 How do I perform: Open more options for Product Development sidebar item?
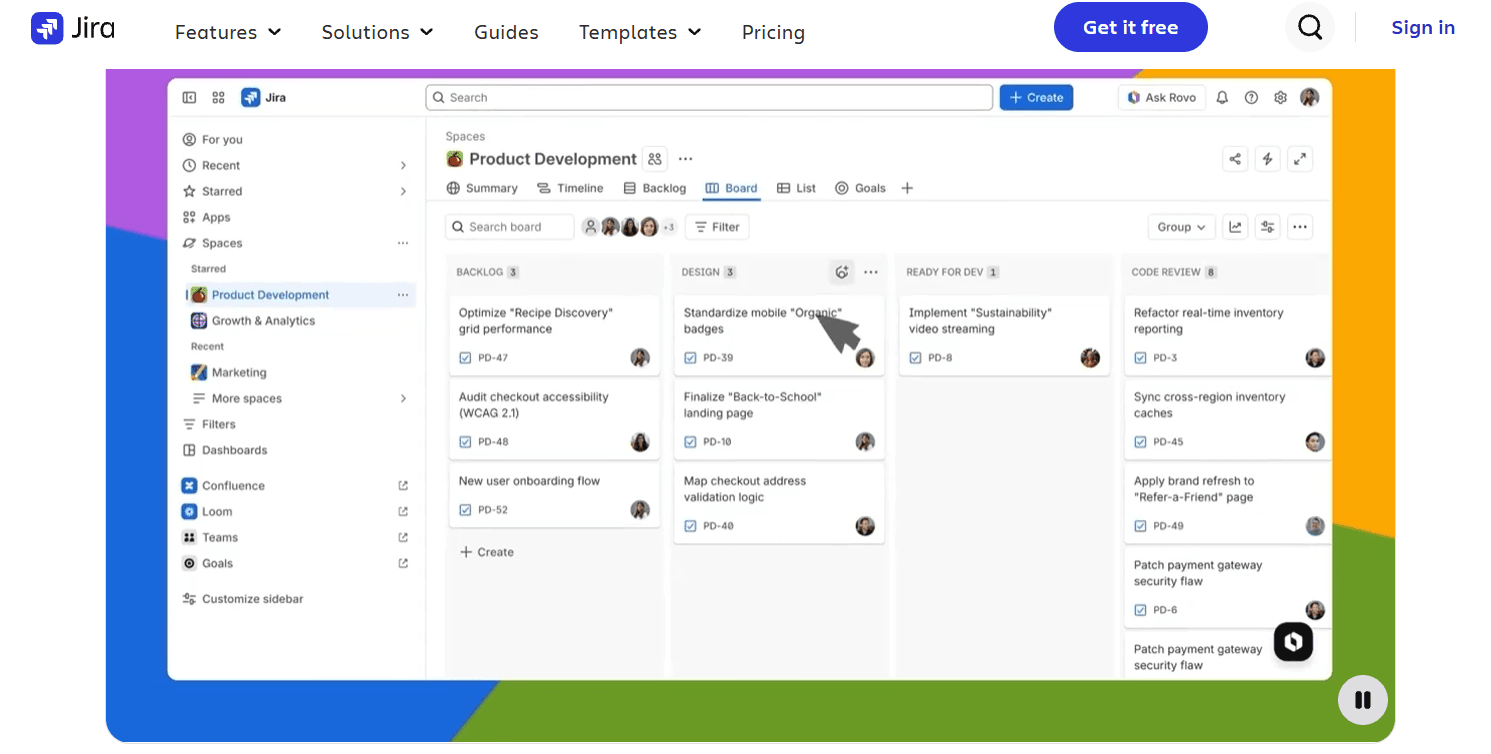pyautogui.click(x=403, y=295)
